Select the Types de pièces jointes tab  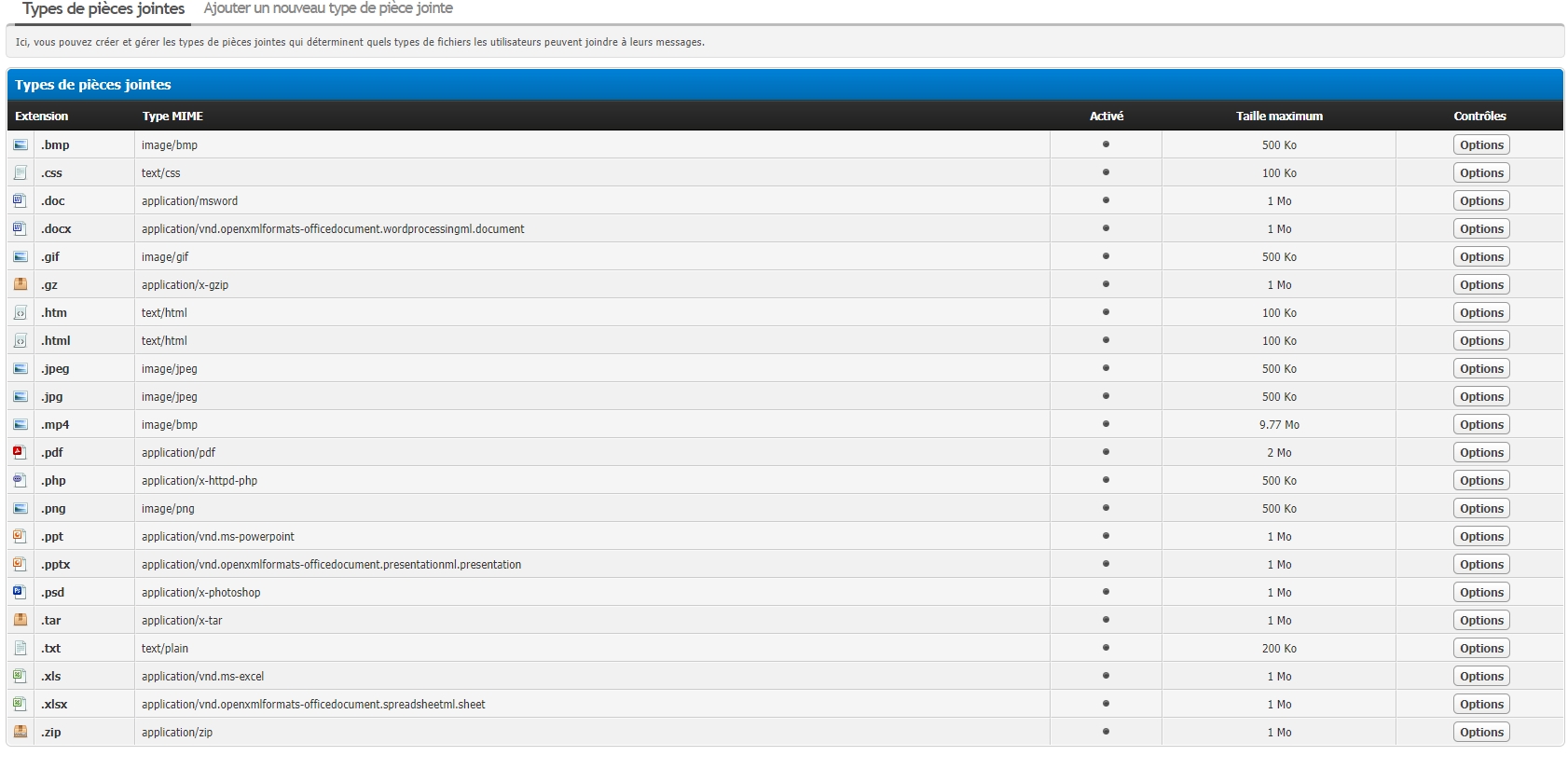pyautogui.click(x=103, y=8)
